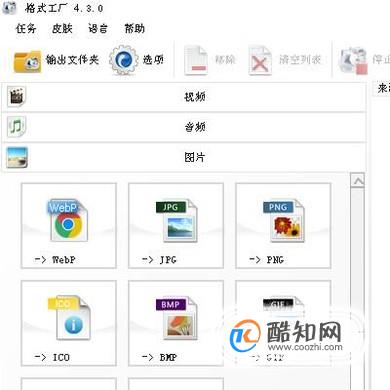The height and width of the screenshot is (390, 390).
Task: Click the 清空列表 text label
Action: point(300,60)
